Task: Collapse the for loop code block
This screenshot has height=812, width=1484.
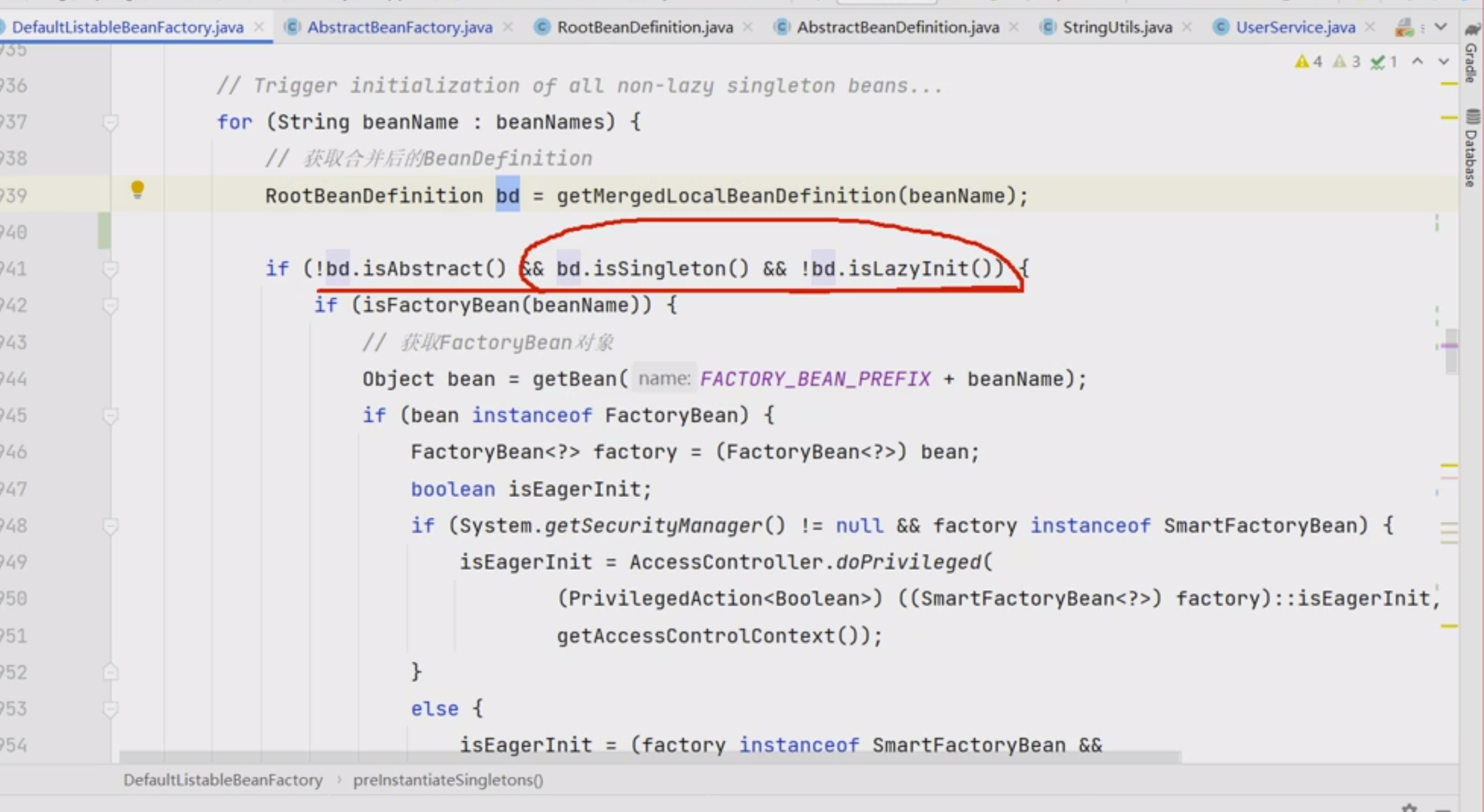Action: coord(110,122)
